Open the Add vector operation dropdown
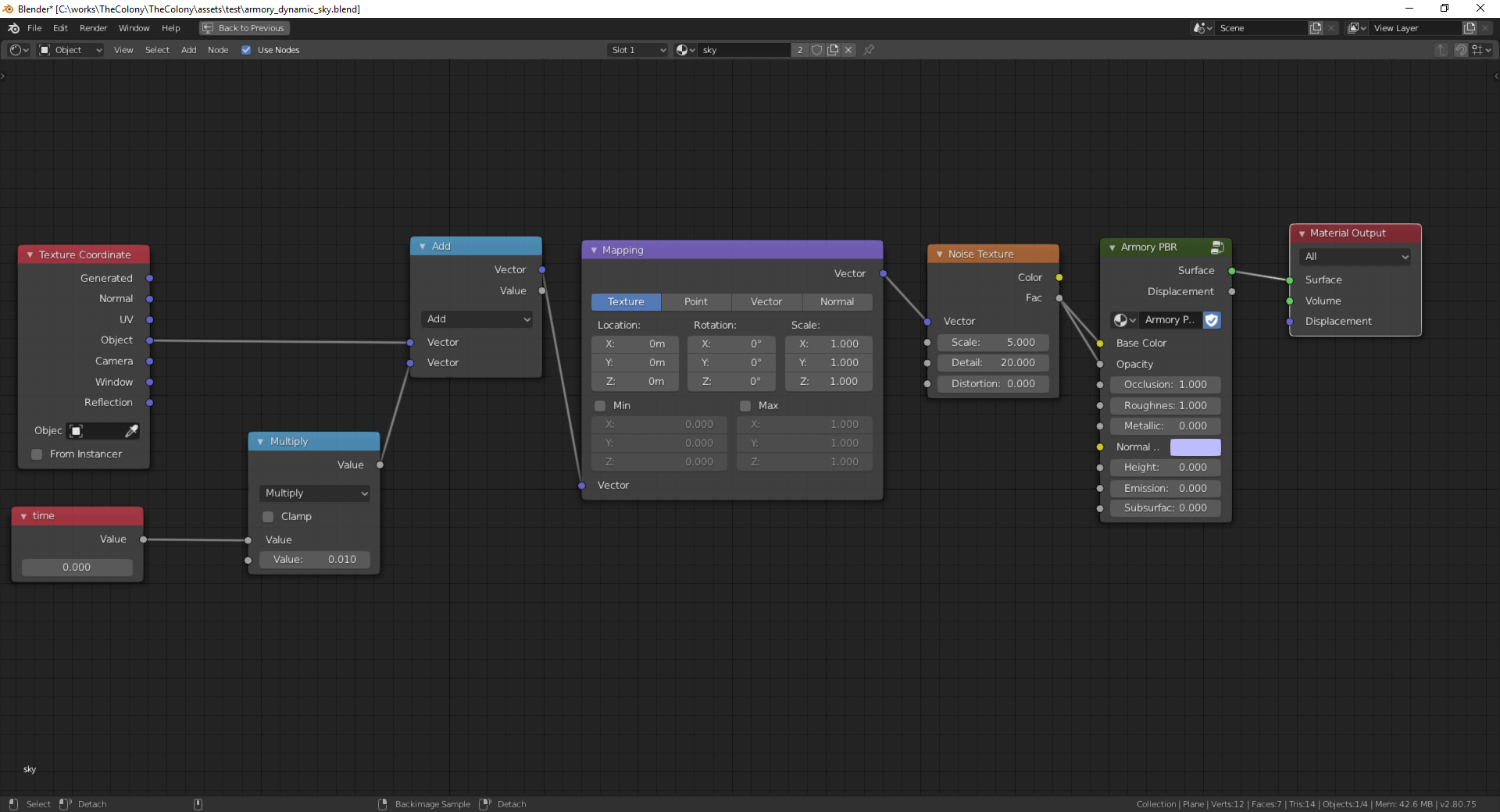Image resolution: width=1500 pixels, height=812 pixels. (477, 319)
